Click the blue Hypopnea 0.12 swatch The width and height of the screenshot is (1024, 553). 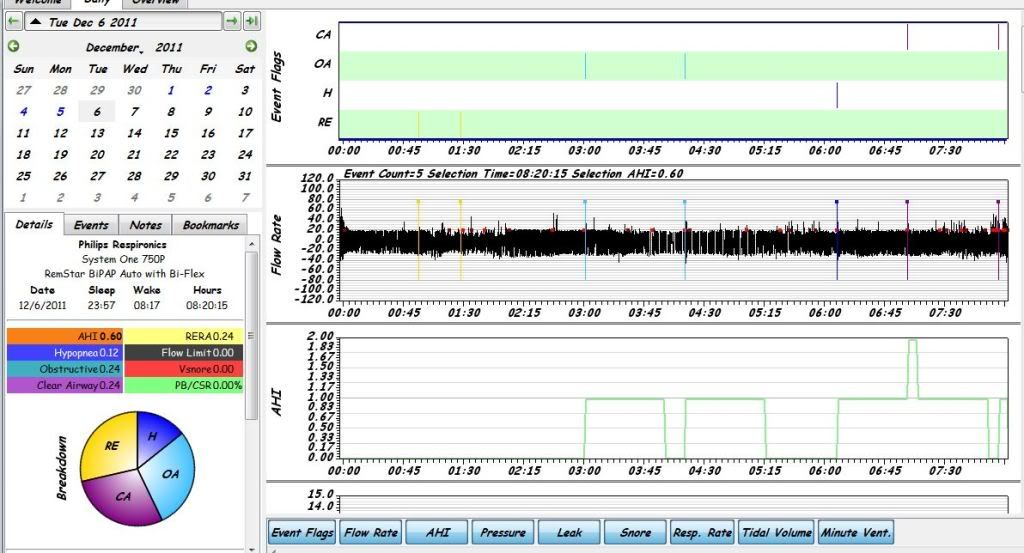(65, 353)
